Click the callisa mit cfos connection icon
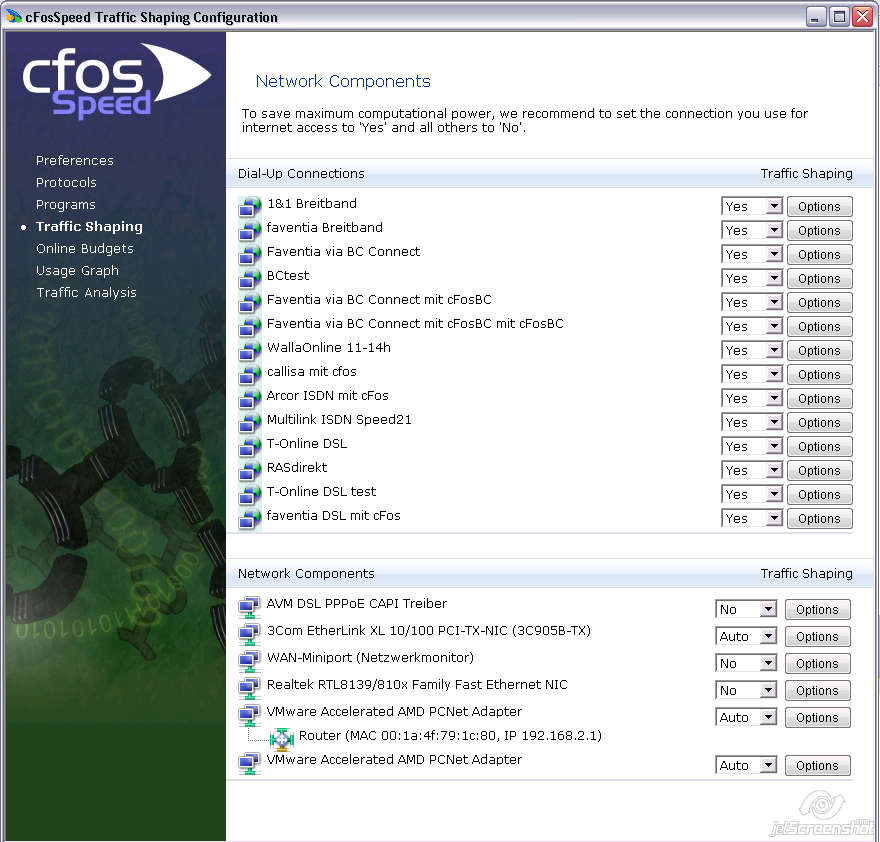The width and height of the screenshot is (880, 842). 250,374
